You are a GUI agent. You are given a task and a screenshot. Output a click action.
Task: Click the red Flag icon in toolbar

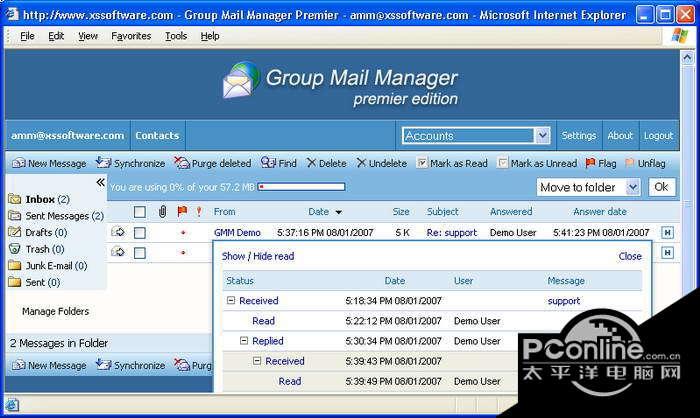tap(590, 163)
